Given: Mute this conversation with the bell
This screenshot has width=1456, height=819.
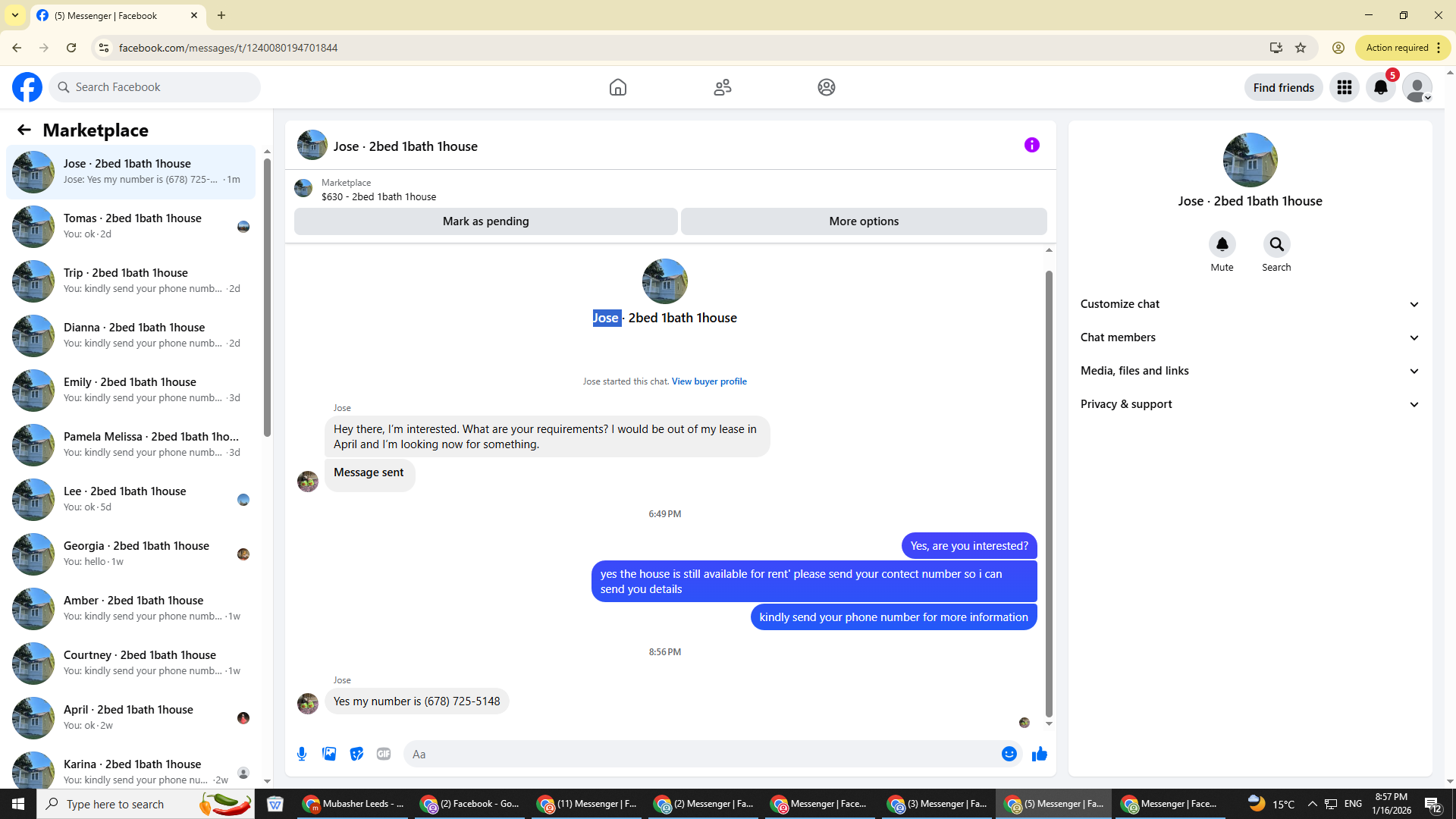Looking at the screenshot, I should coord(1222,244).
